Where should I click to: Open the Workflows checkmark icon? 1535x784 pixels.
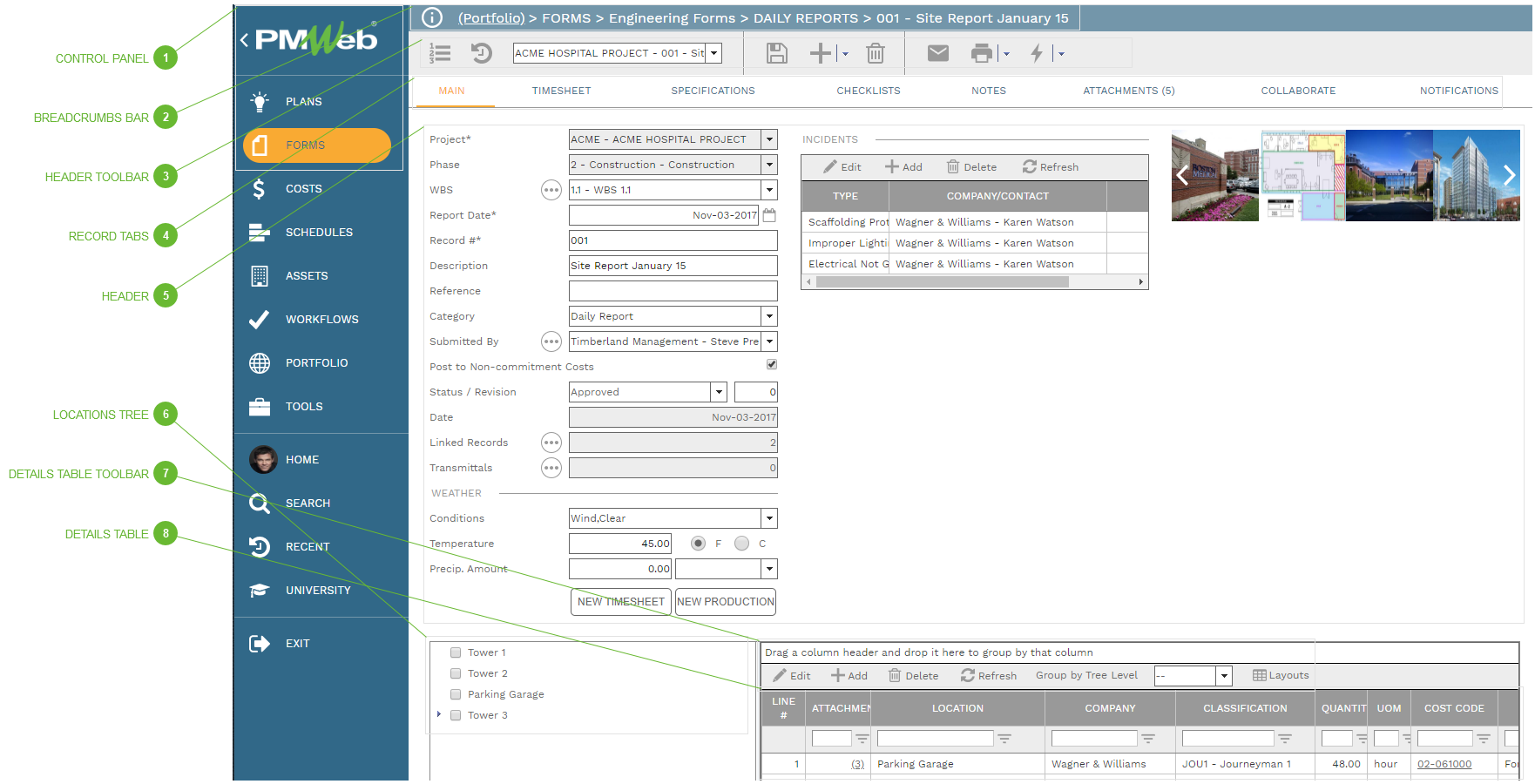pos(260,320)
